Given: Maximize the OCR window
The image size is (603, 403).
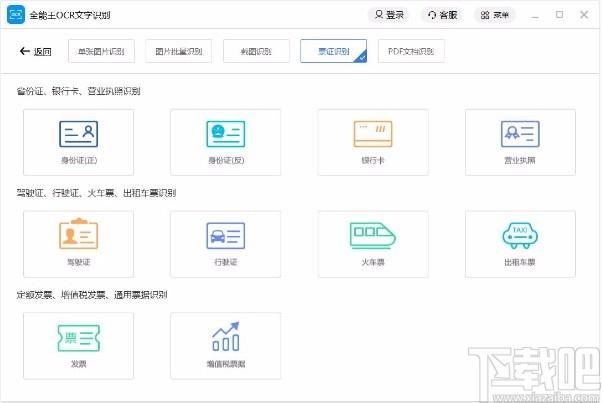Looking at the screenshot, I should [560, 15].
